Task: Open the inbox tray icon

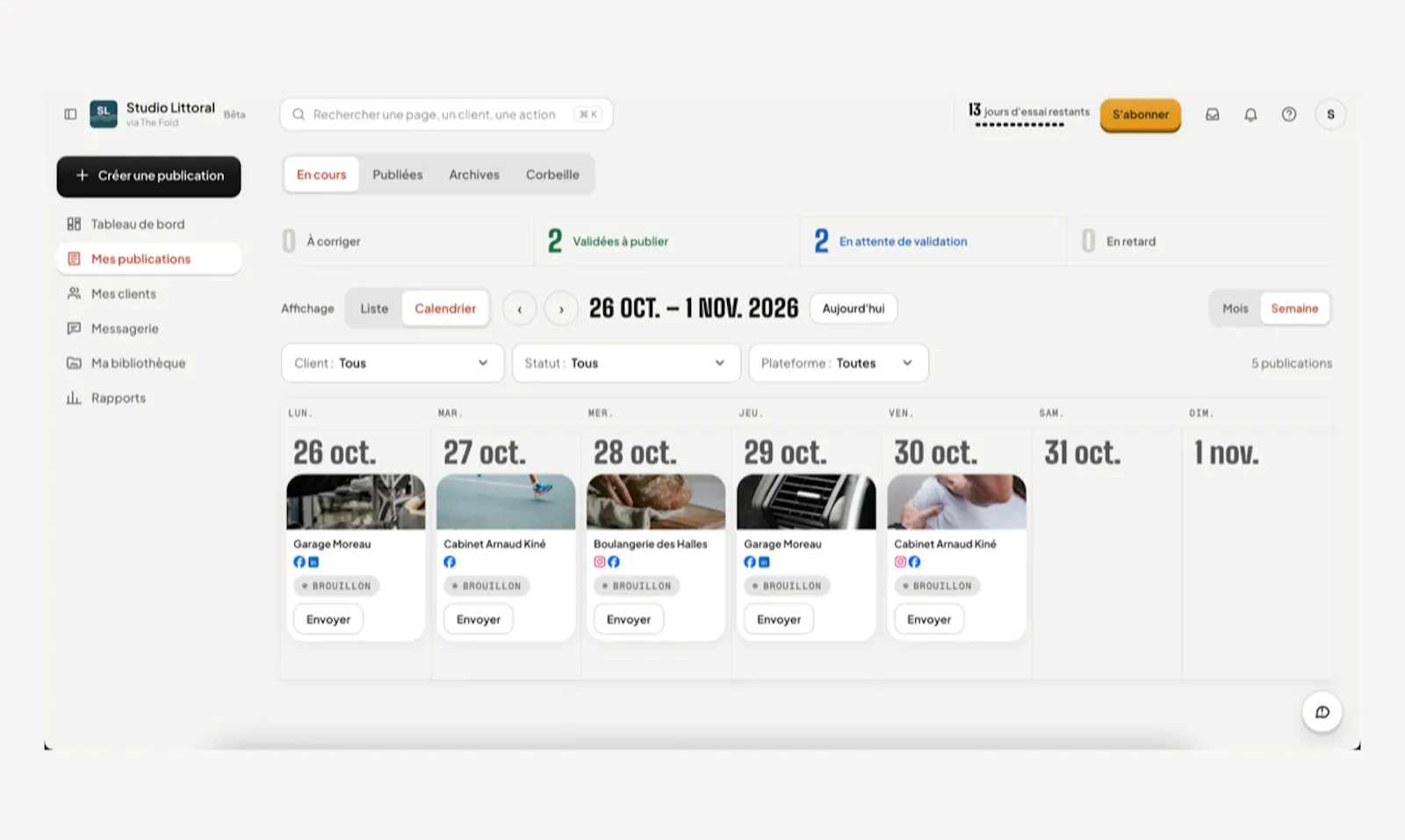Action: (1212, 114)
